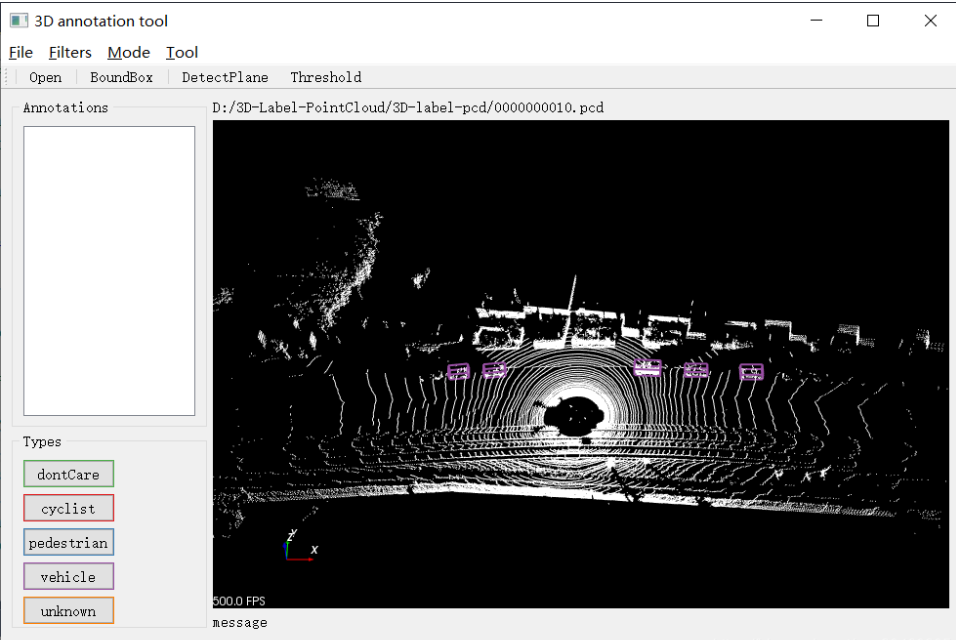Click the toolbar drag handle

pos(7,77)
